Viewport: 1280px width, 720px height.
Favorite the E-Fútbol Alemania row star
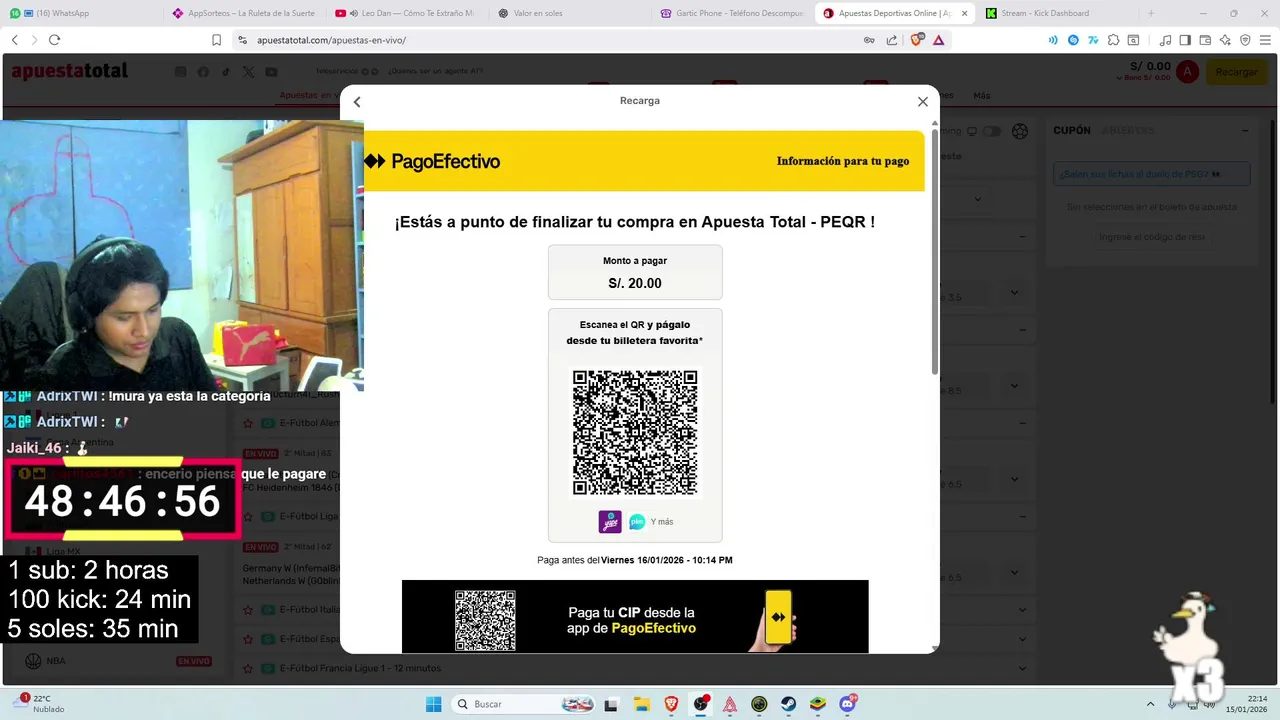(248, 423)
